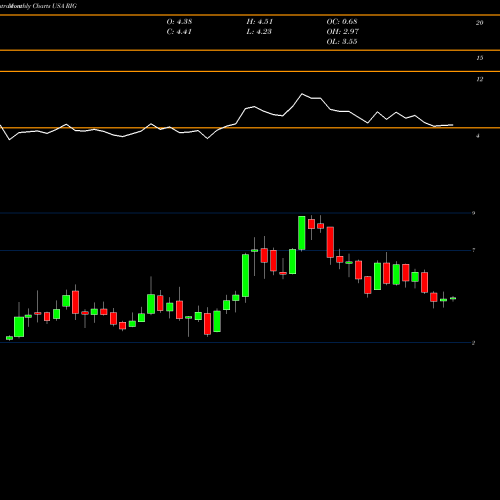Click the indicator axis label '15'
The width and height of the screenshot is (500, 500).
click(479, 58)
